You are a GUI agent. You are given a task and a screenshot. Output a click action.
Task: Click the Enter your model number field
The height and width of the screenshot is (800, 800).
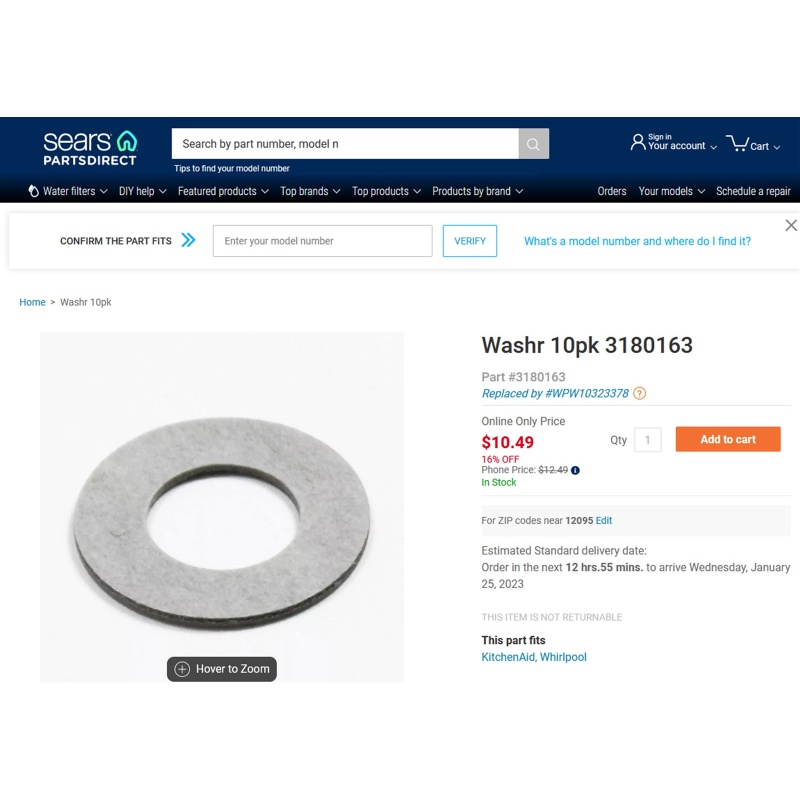[322, 241]
